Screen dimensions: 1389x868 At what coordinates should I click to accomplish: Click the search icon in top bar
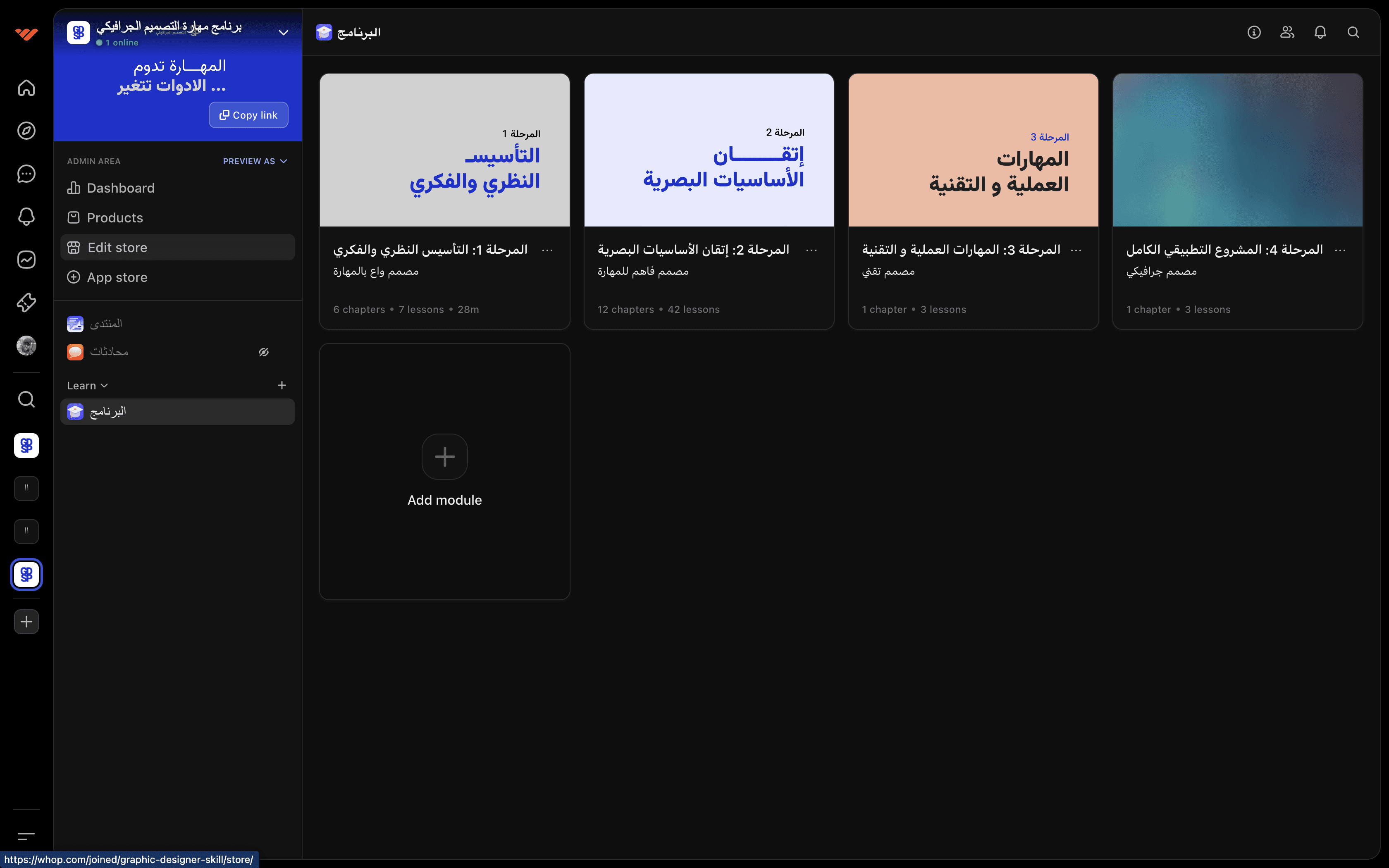click(1353, 32)
